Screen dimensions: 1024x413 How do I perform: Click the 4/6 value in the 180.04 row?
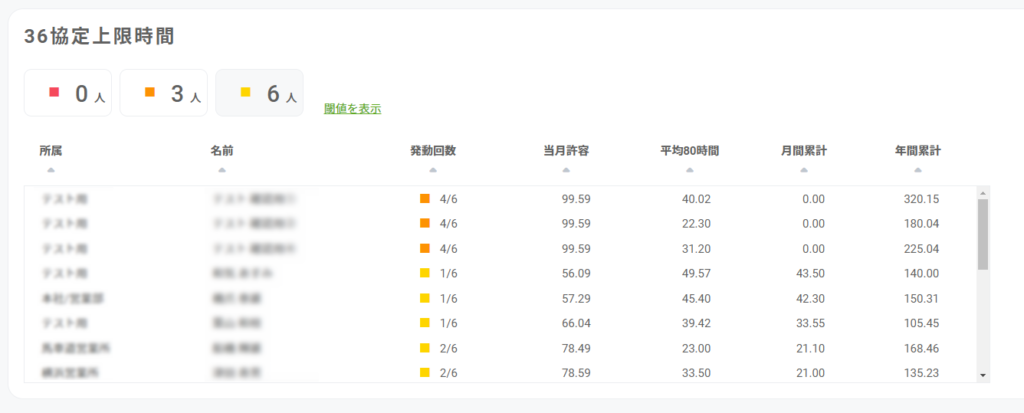(448, 224)
